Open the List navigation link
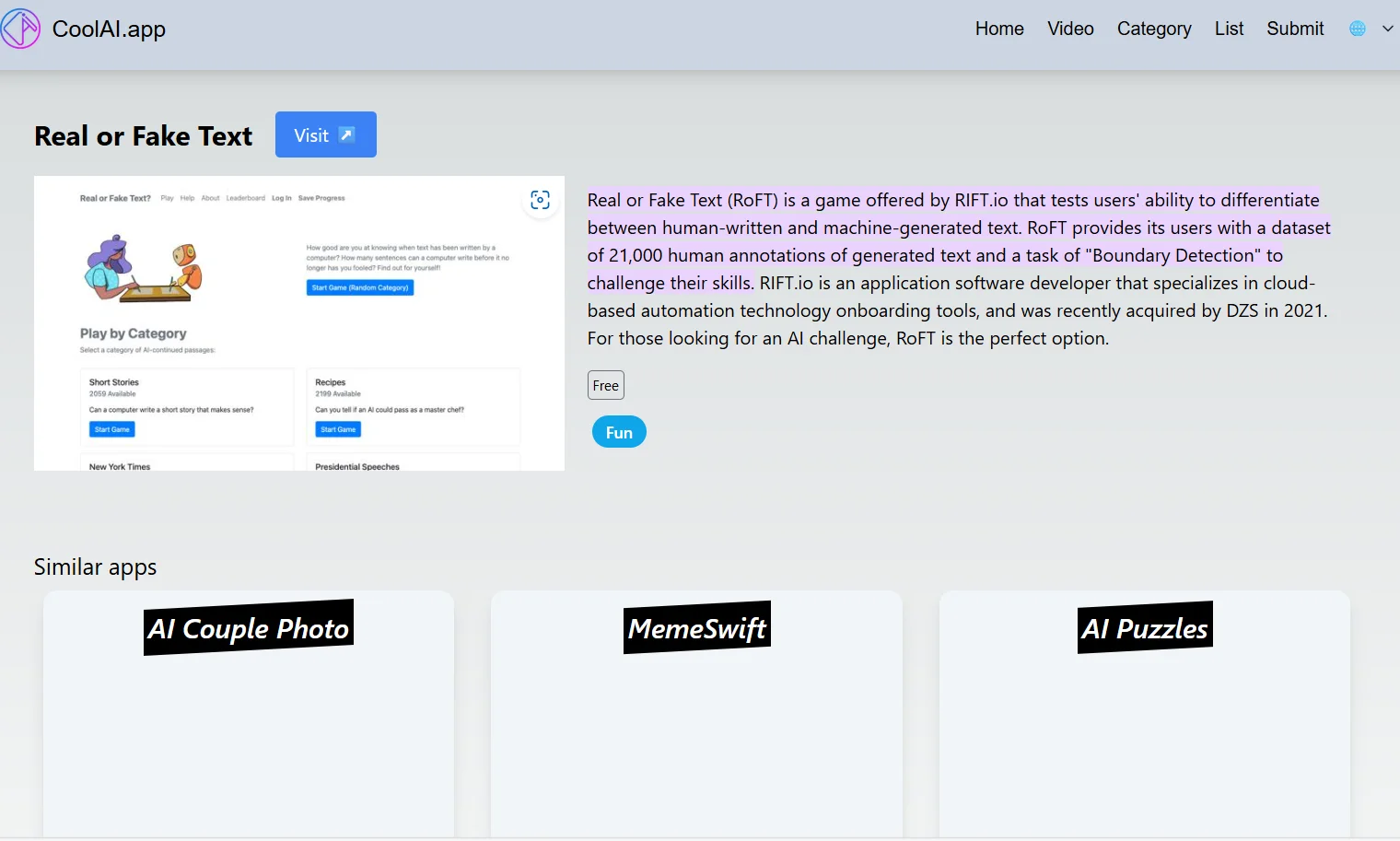This screenshot has height=841, width=1400. coord(1229,29)
